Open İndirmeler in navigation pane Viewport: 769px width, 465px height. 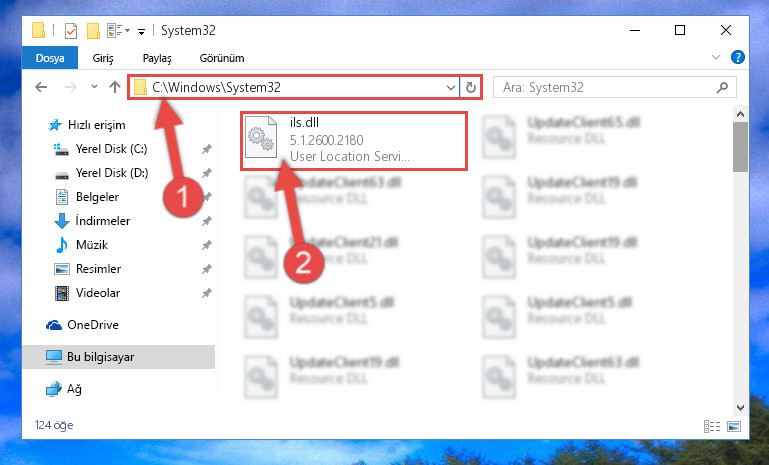click(103, 221)
